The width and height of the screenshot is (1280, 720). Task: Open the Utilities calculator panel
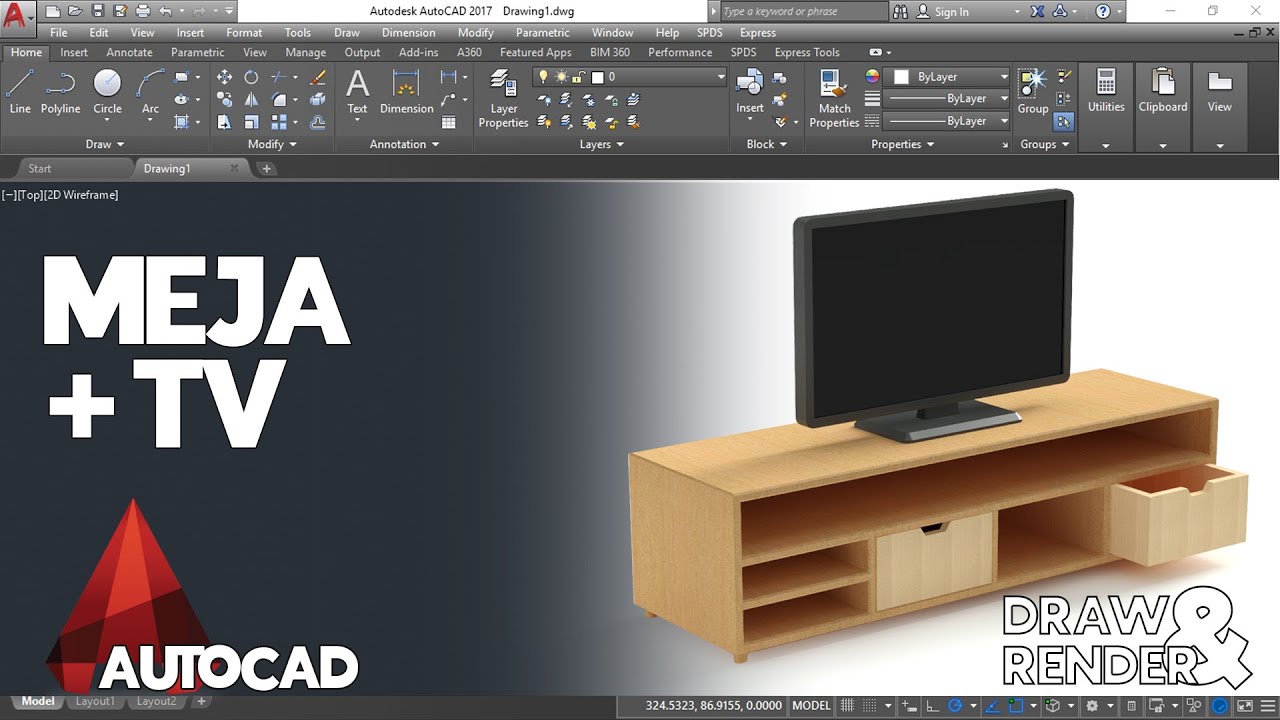tap(1106, 91)
